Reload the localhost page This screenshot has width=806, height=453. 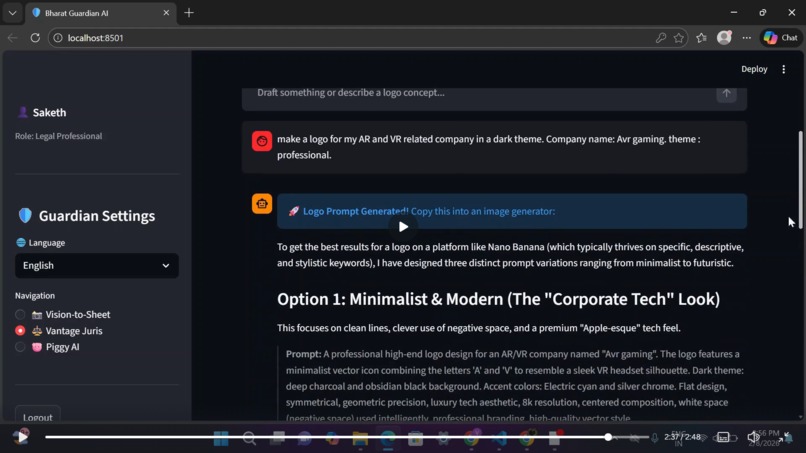tap(35, 38)
